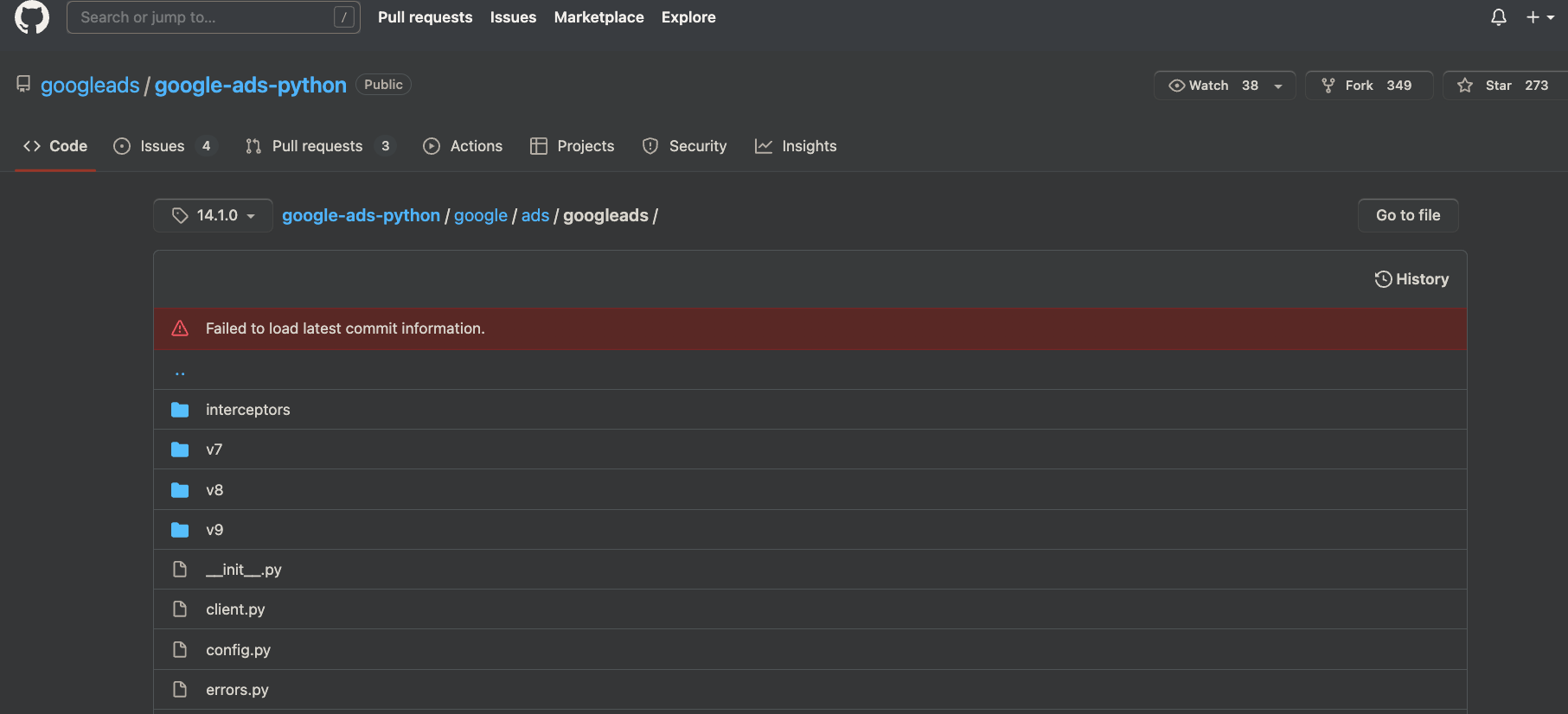Switch to the Insights tab

pos(796,146)
